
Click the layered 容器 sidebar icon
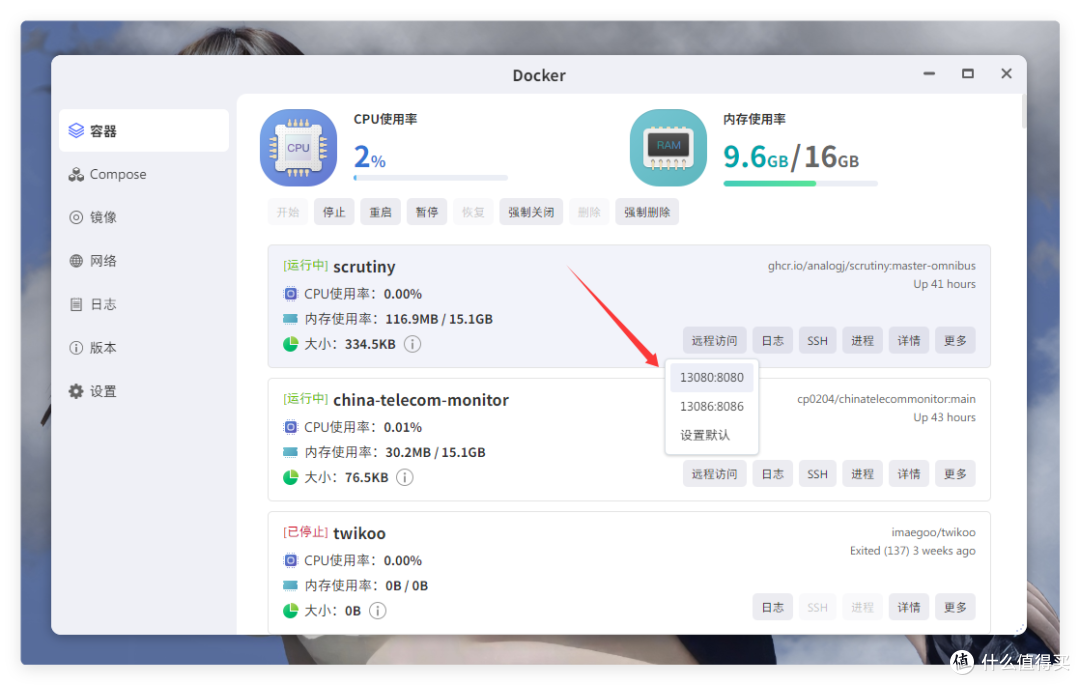76,131
